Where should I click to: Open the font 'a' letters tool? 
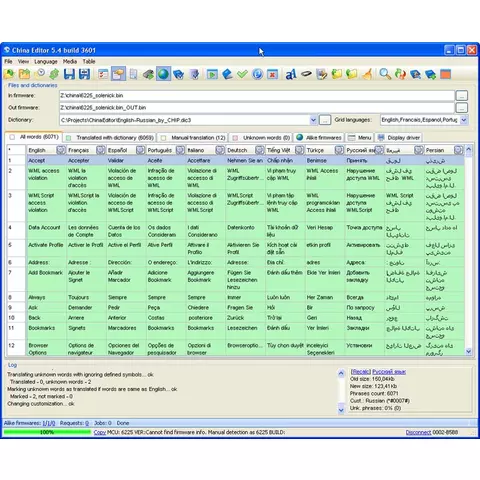pos(291,74)
